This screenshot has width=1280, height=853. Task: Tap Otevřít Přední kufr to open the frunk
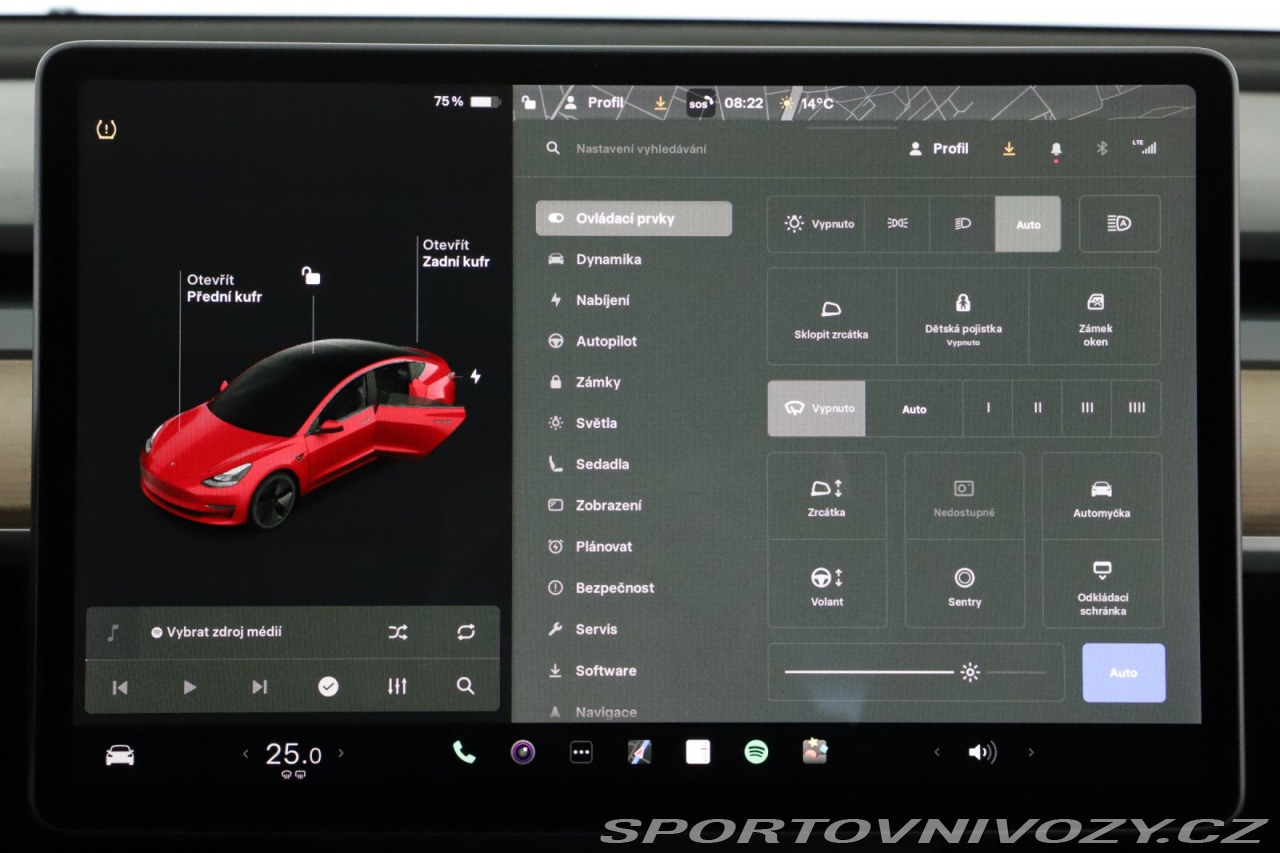tap(223, 288)
